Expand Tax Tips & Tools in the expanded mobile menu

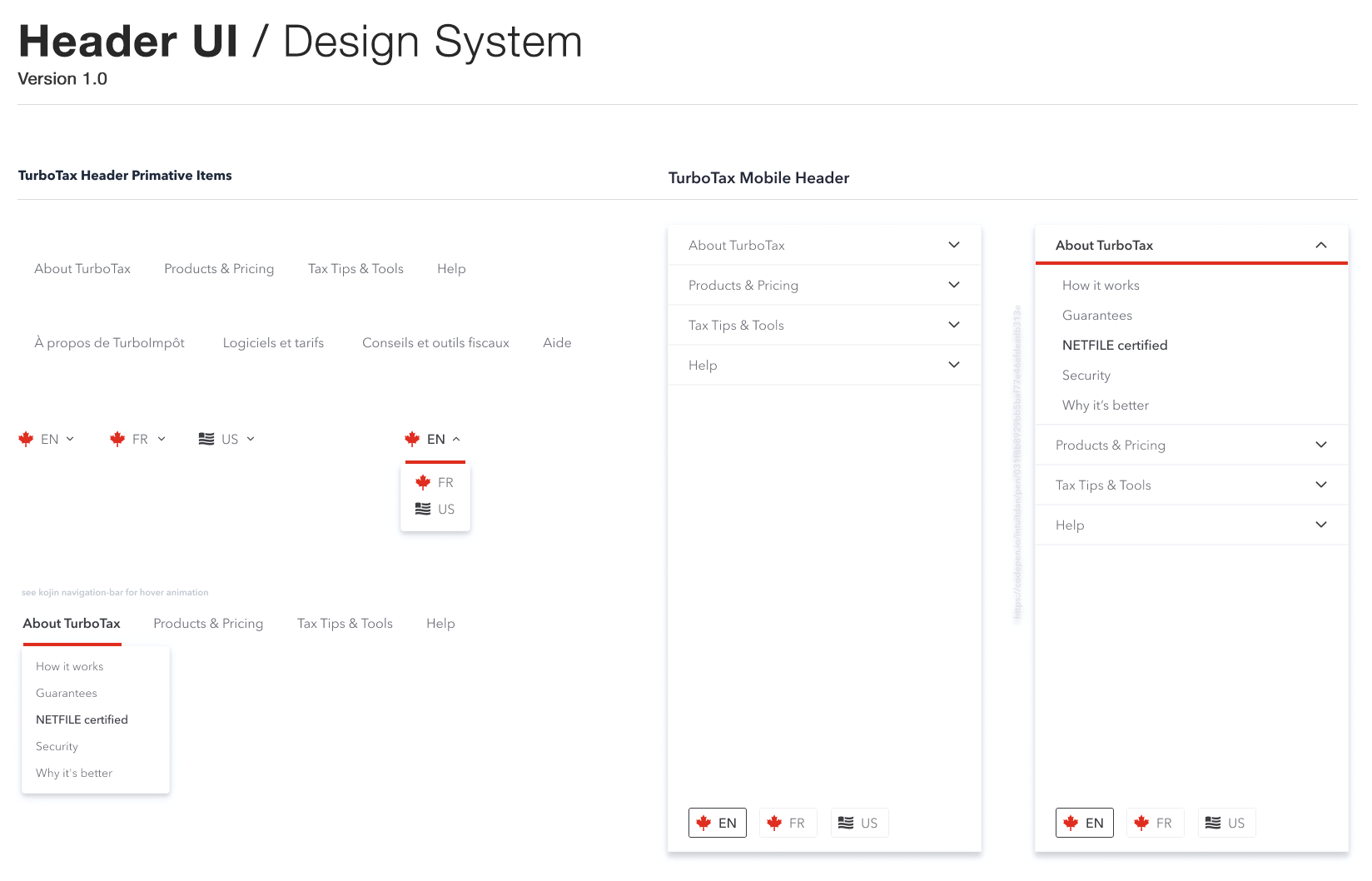1321,485
